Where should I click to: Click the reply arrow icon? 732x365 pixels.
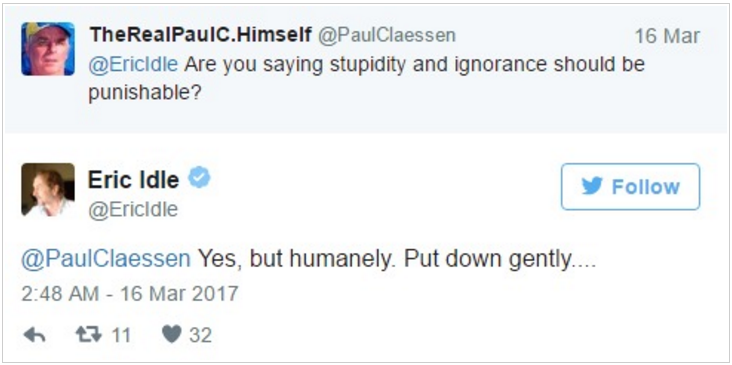click(34, 335)
